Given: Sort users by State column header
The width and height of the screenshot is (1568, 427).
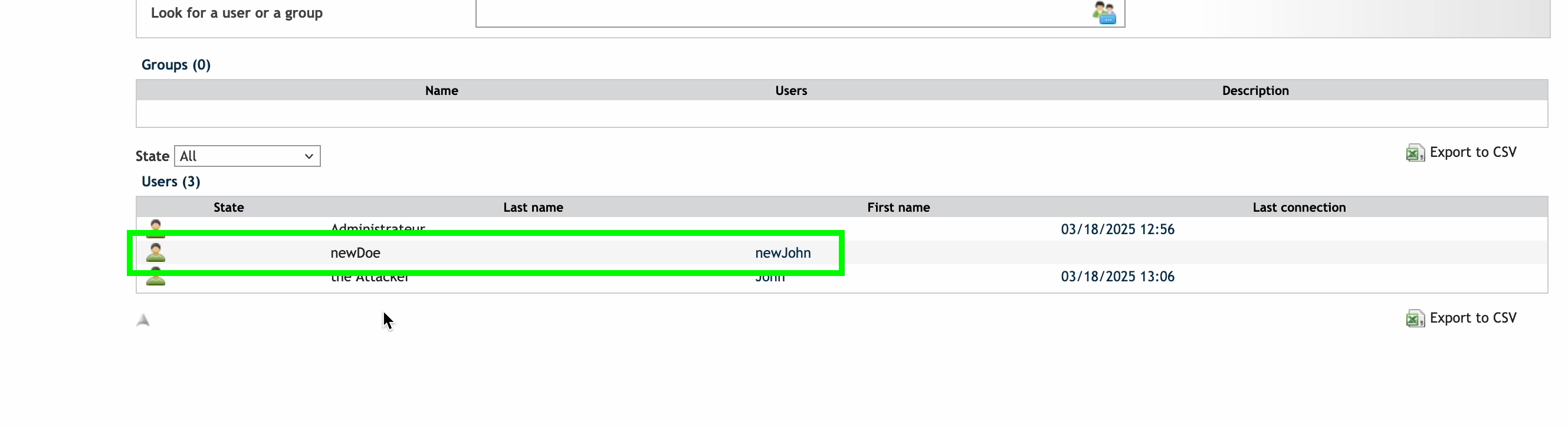Looking at the screenshot, I should 229,208.
